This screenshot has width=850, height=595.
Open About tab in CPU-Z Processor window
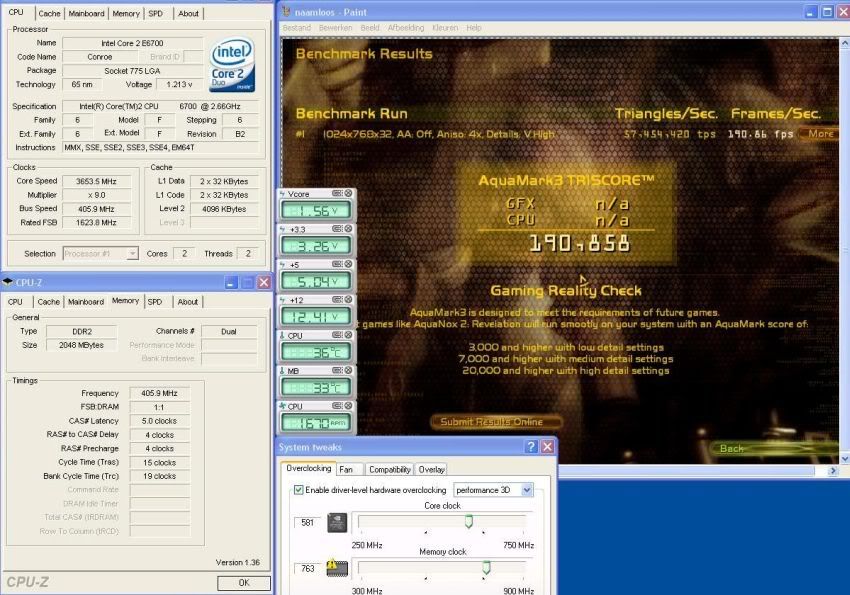click(x=188, y=14)
